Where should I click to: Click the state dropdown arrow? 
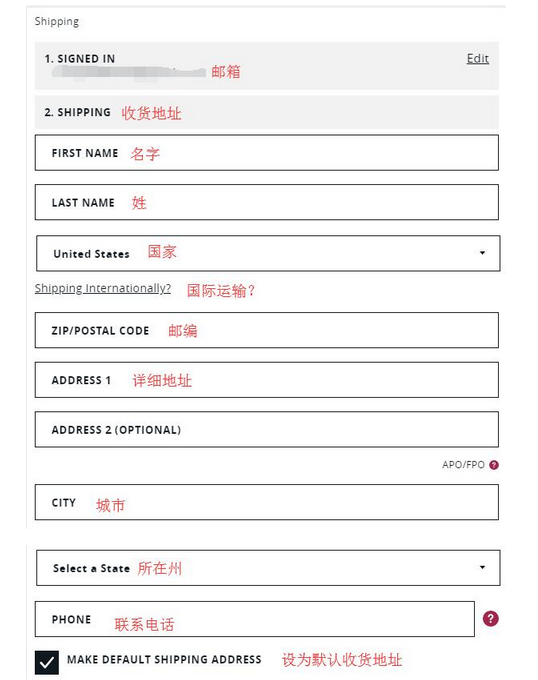pyautogui.click(x=482, y=567)
